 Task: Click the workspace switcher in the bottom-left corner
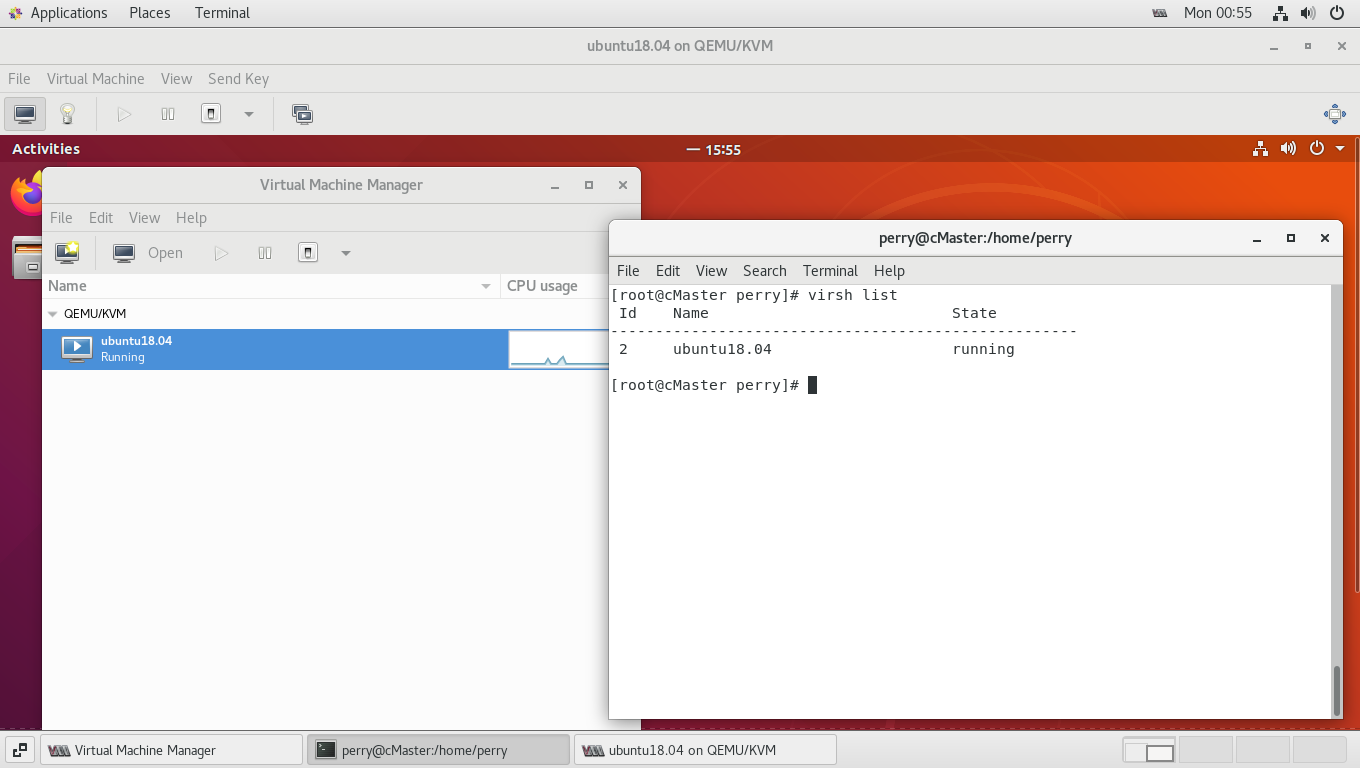(19, 748)
